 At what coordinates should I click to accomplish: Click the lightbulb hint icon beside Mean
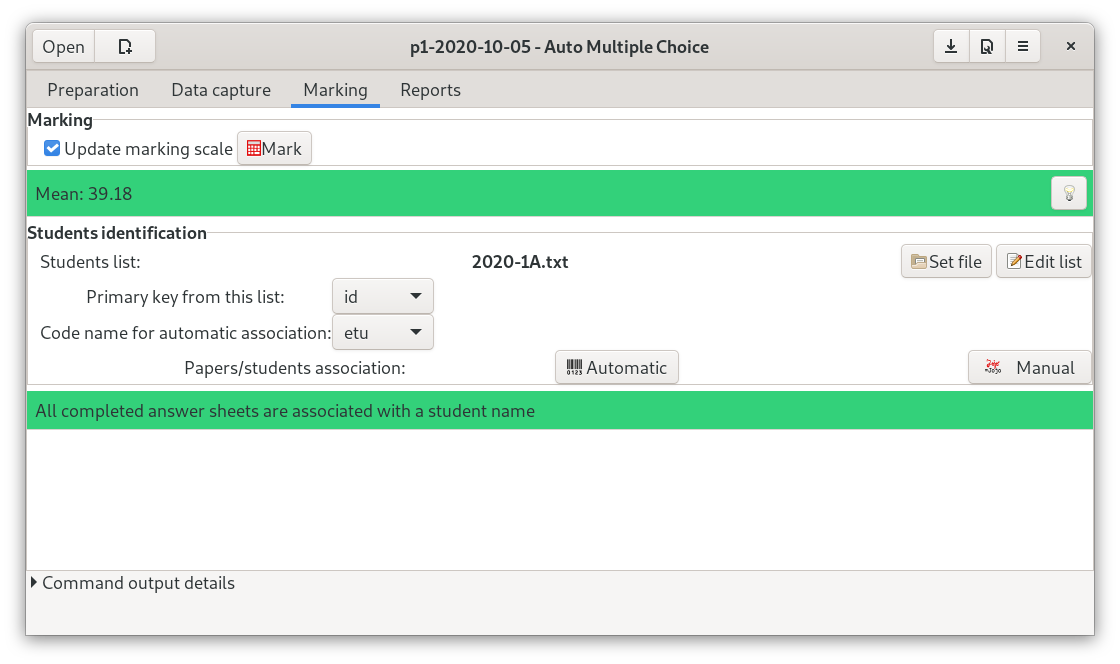click(x=1068, y=193)
